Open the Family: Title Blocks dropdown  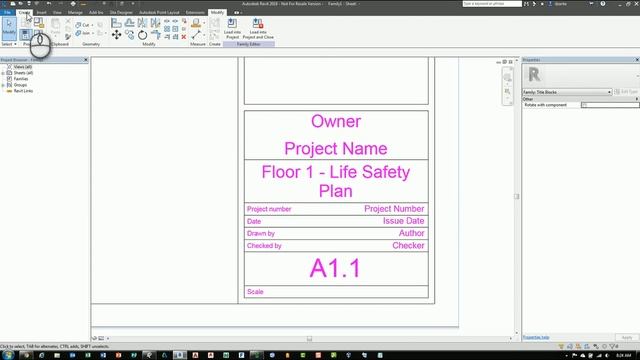click(x=567, y=92)
